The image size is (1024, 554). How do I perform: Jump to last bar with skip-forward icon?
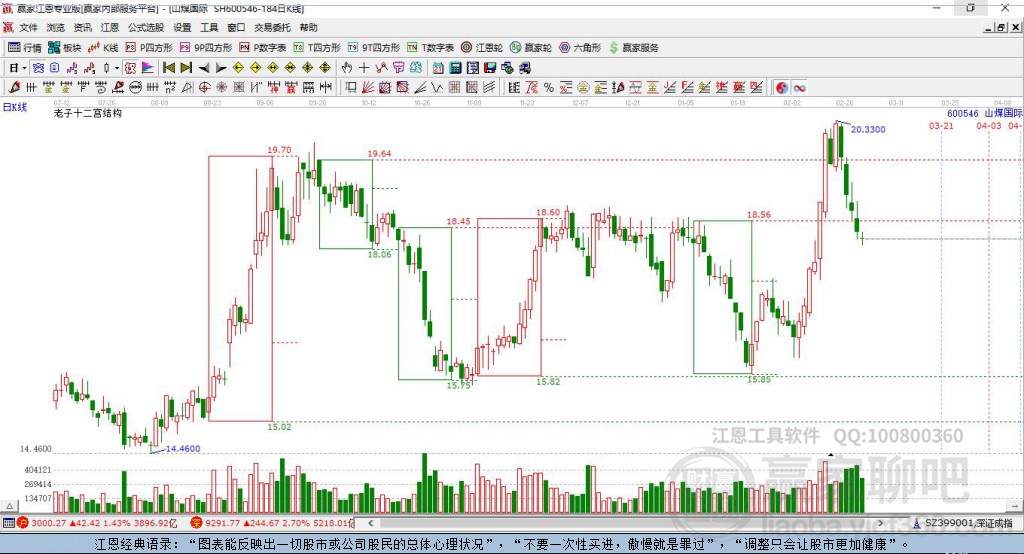coord(186,68)
